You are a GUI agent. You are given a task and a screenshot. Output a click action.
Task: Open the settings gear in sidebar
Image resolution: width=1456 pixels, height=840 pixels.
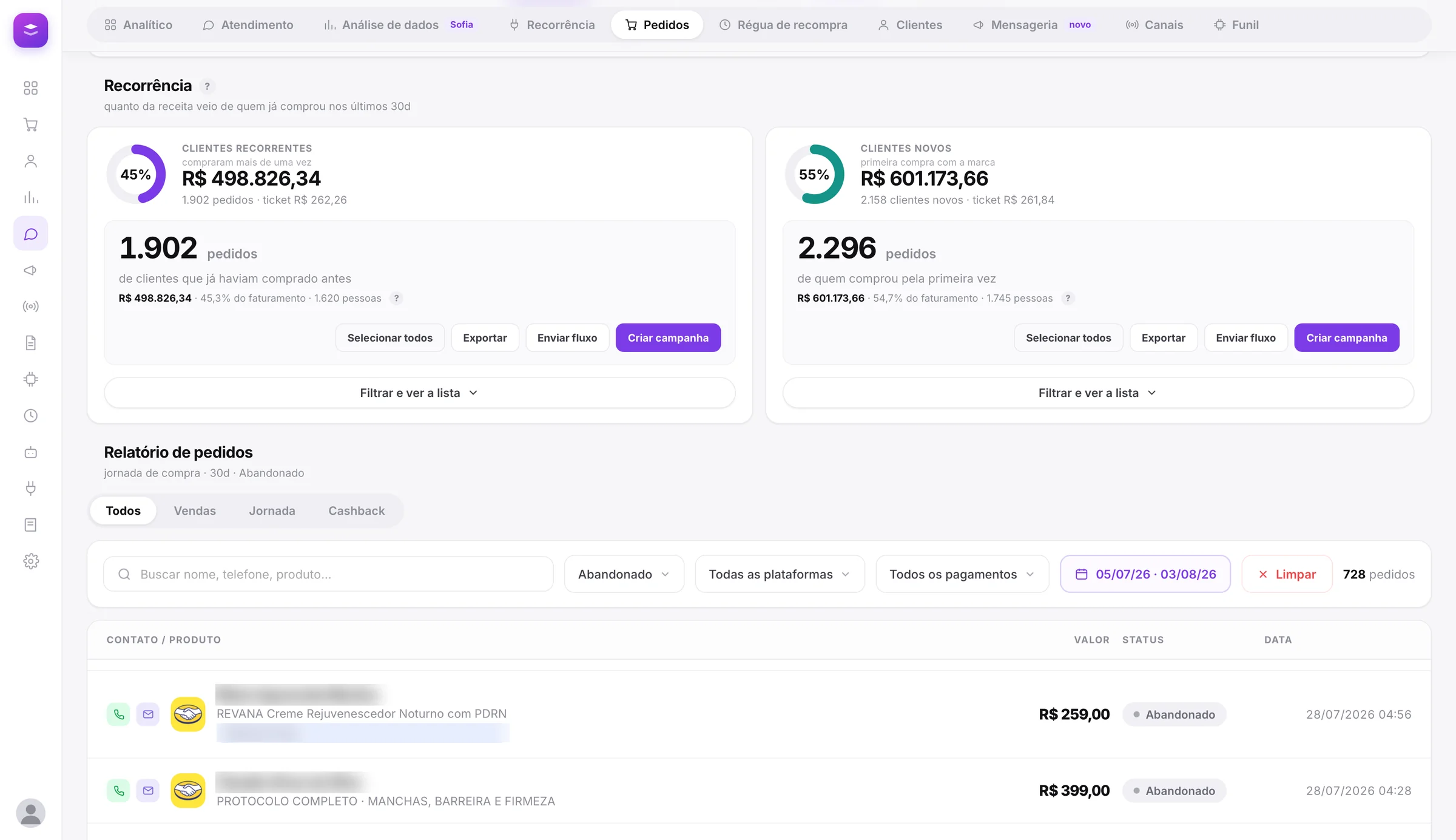click(x=30, y=561)
